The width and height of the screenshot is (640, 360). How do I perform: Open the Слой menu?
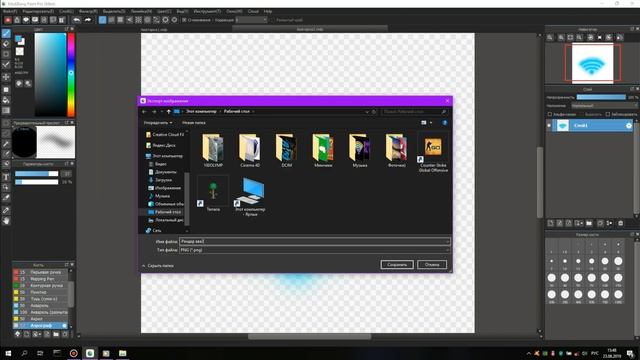click(67, 11)
